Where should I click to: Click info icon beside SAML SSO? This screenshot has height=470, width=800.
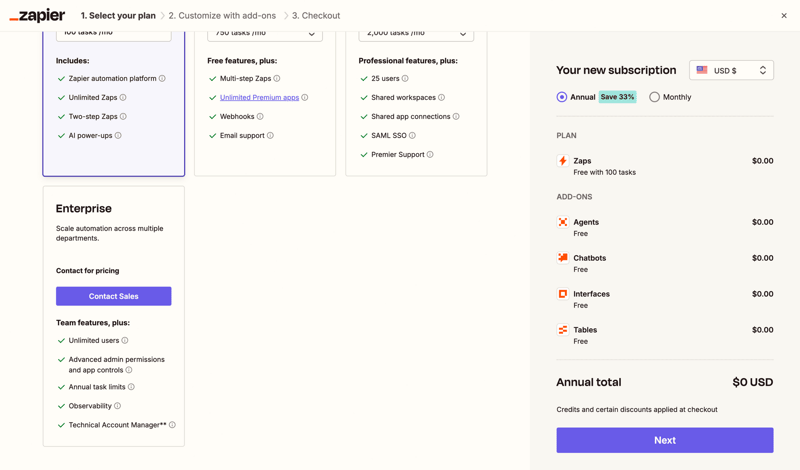pos(412,136)
